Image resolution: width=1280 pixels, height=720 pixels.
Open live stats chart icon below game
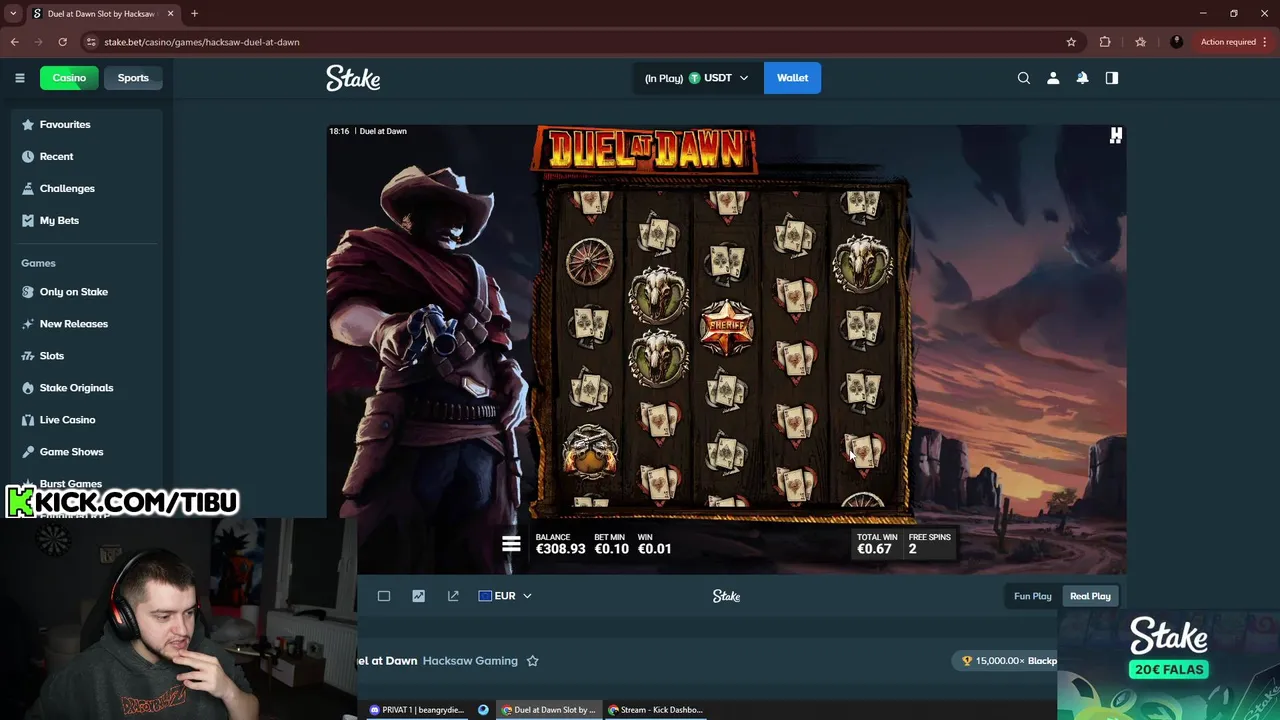[x=419, y=596]
